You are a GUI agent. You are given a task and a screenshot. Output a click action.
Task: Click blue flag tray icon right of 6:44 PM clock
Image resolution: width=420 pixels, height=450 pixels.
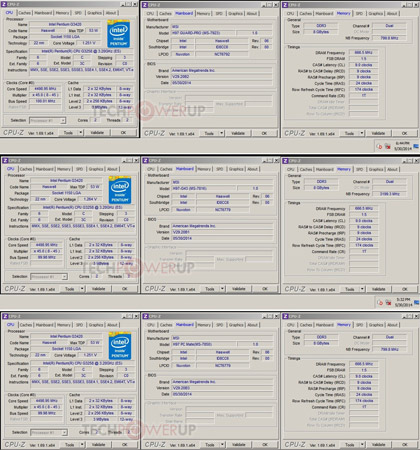point(416,146)
